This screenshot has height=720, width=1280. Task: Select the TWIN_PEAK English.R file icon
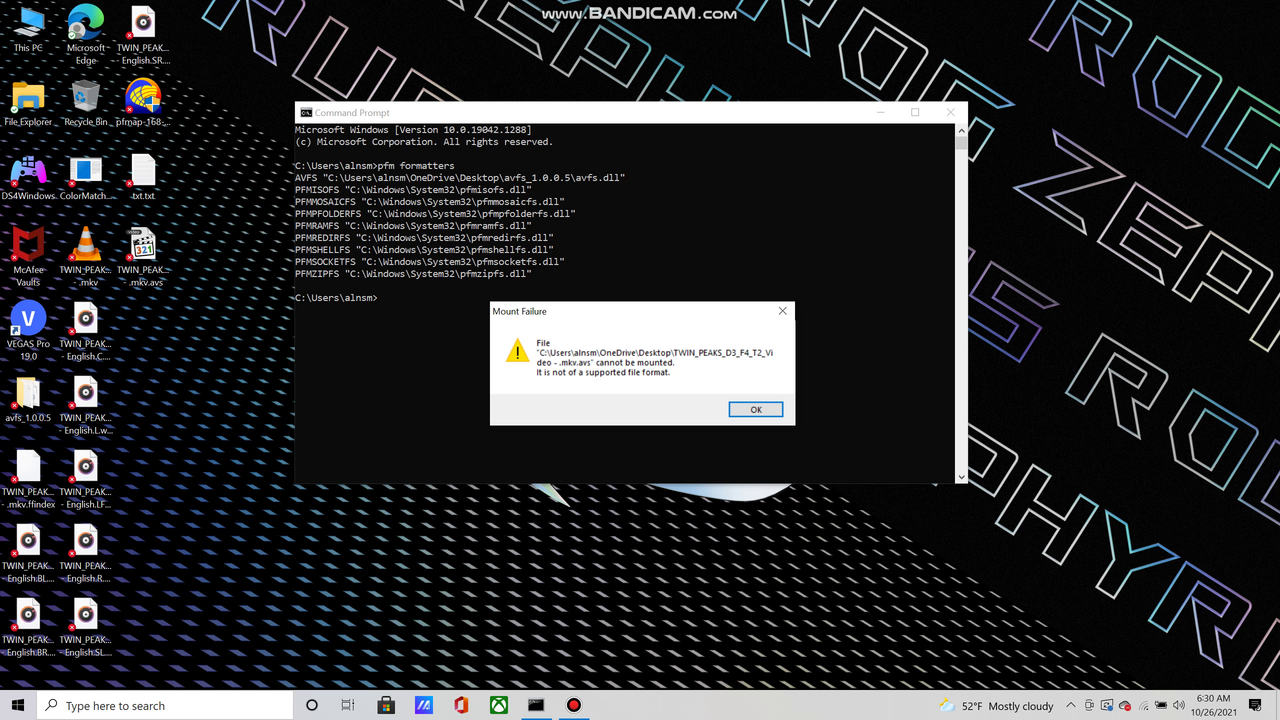click(x=86, y=553)
